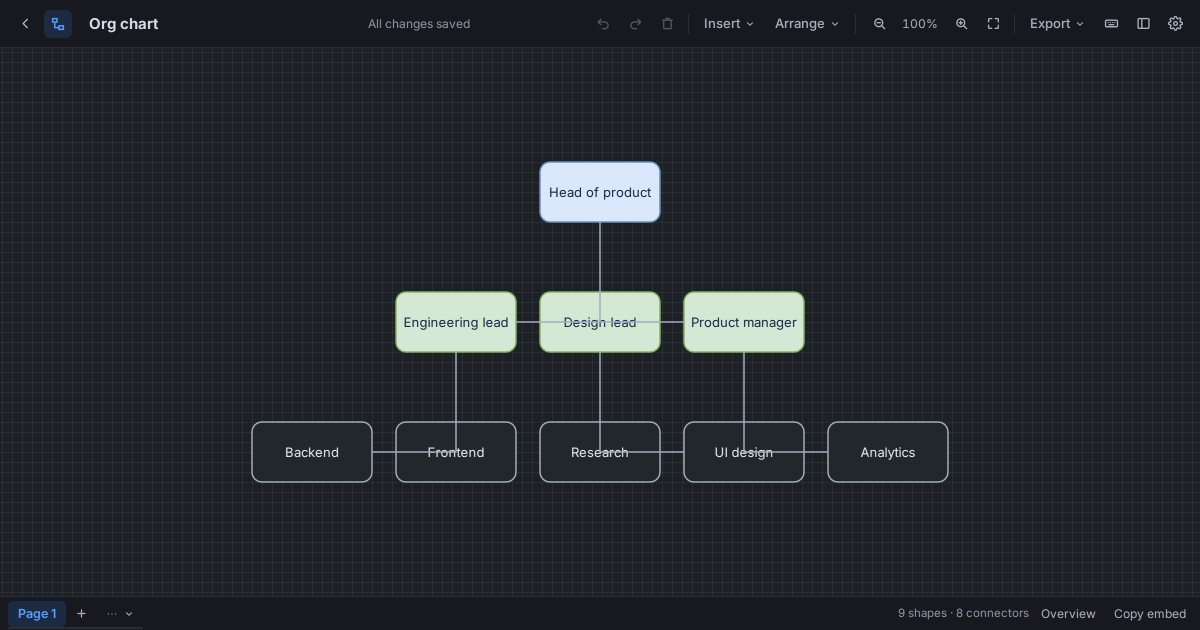Image resolution: width=1200 pixels, height=630 pixels.
Task: Click the 100% zoom level value
Action: point(920,24)
